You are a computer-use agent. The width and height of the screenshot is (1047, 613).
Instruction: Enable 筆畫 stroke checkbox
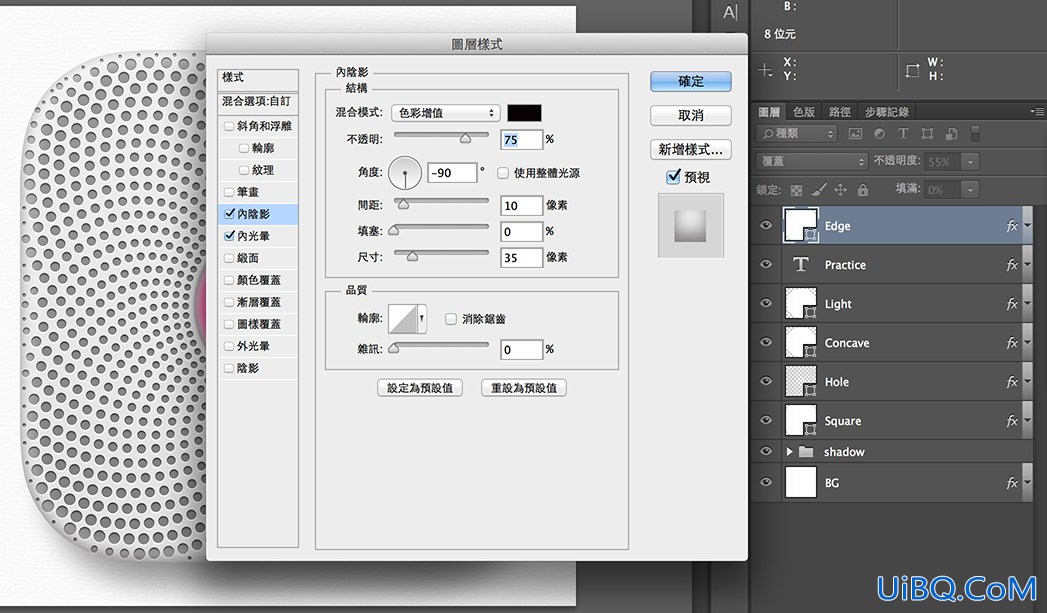pos(229,192)
